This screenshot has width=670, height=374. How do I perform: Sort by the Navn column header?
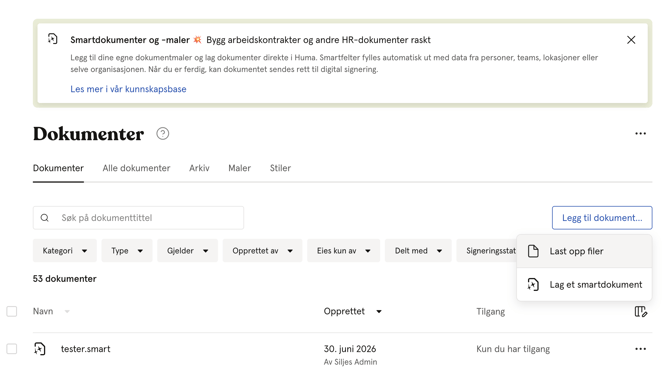click(x=51, y=311)
